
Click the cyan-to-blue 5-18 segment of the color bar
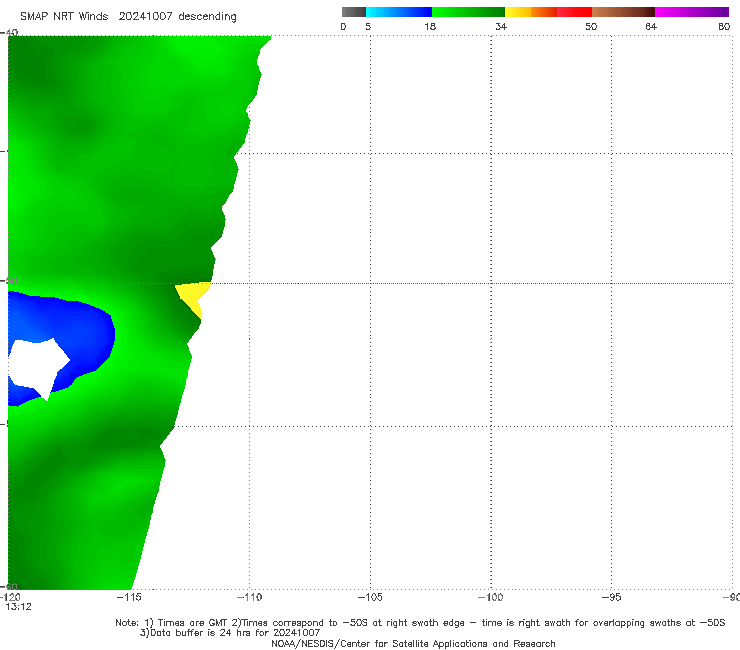pyautogui.click(x=399, y=12)
